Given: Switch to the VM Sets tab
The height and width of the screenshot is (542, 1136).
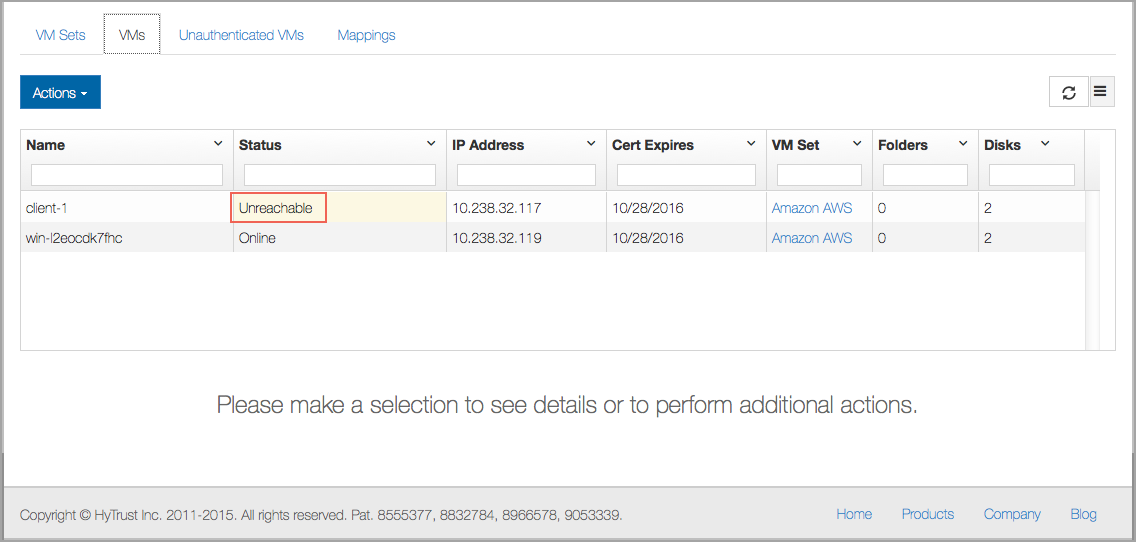Looking at the screenshot, I should point(60,35).
